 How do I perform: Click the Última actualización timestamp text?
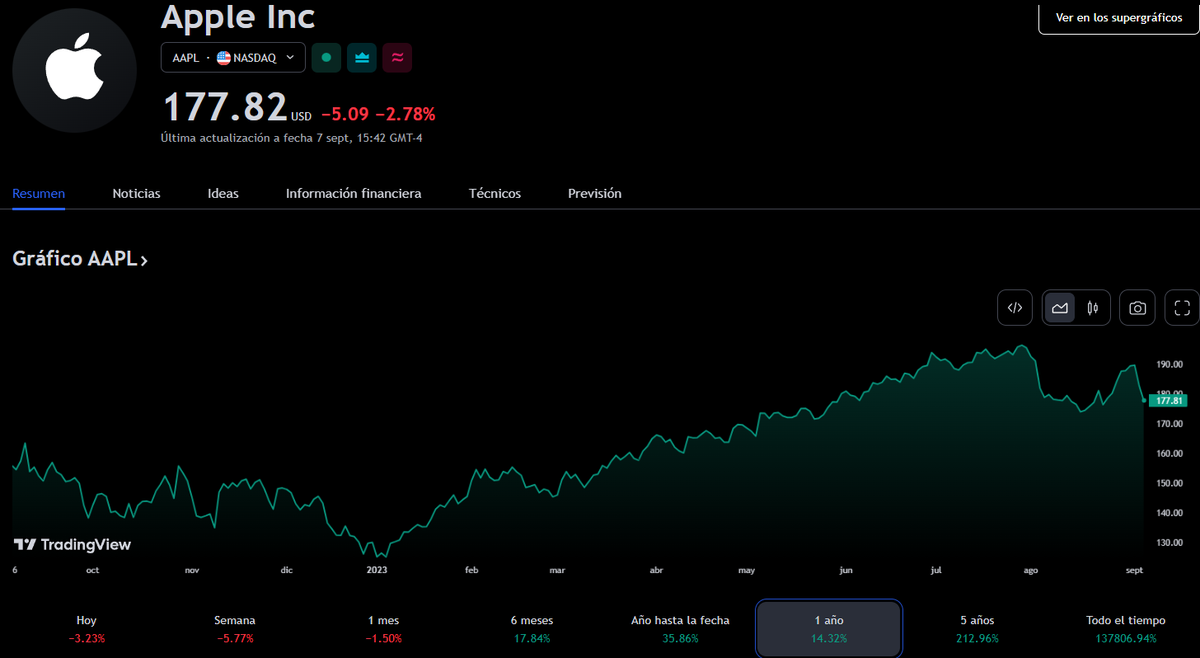tap(292, 138)
